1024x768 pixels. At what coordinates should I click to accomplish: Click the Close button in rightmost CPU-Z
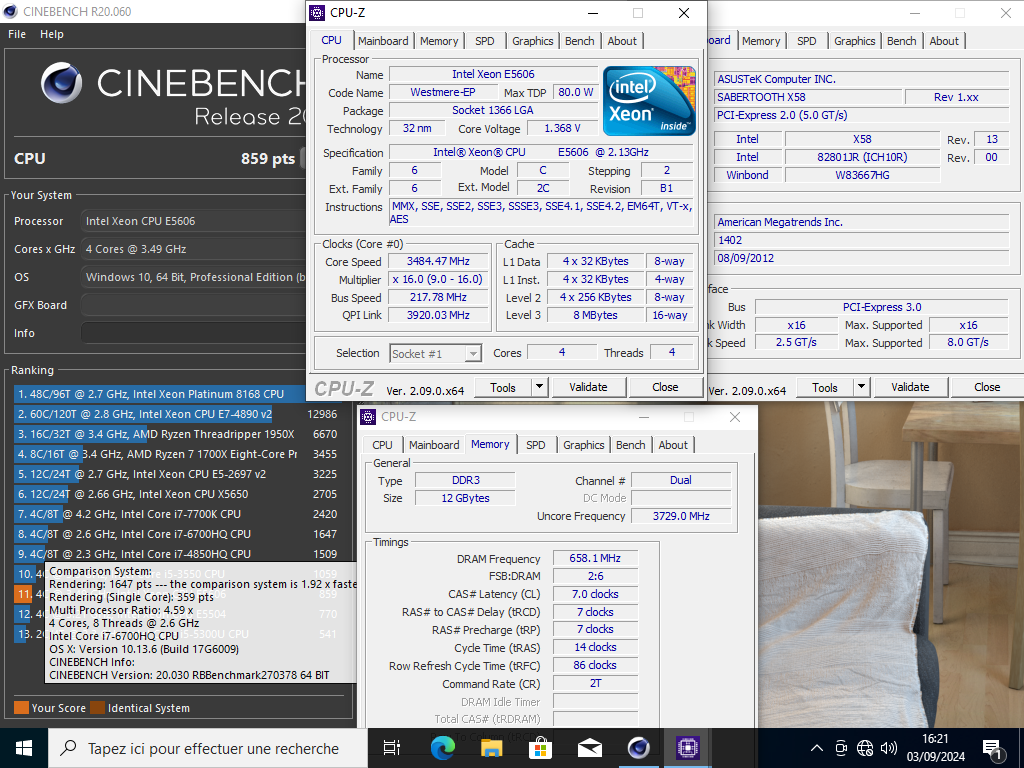(x=987, y=387)
